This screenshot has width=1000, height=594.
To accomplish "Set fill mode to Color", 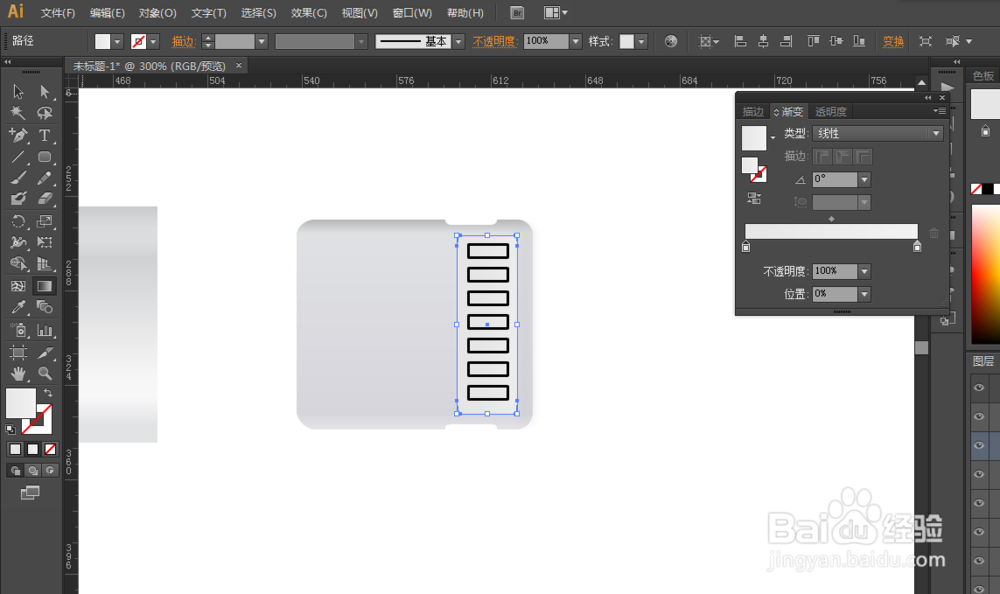I will pos(15,449).
